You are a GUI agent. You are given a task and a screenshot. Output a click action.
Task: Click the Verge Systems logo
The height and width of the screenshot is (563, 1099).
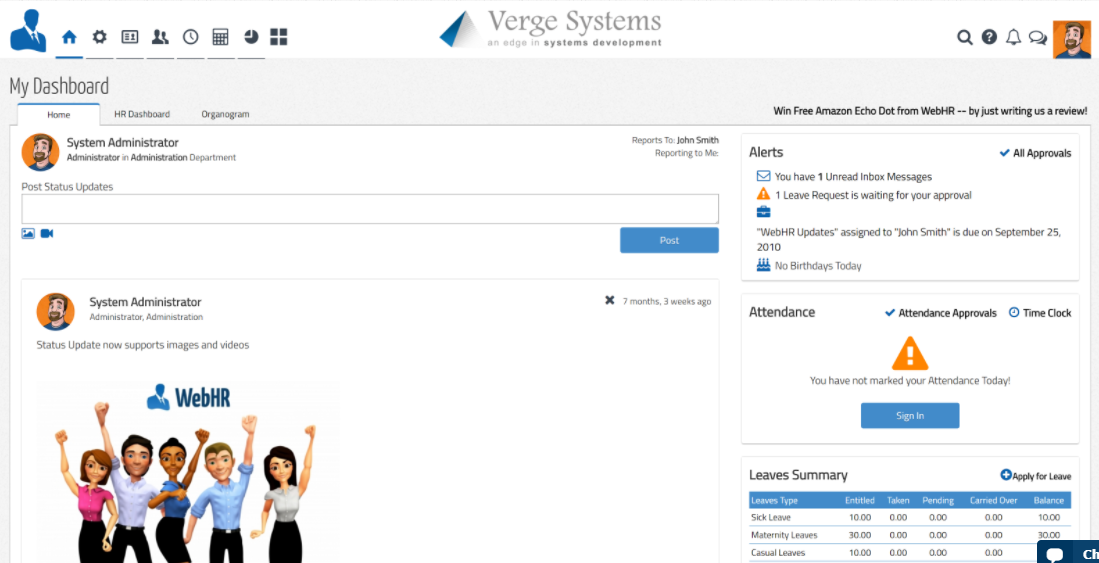click(551, 28)
